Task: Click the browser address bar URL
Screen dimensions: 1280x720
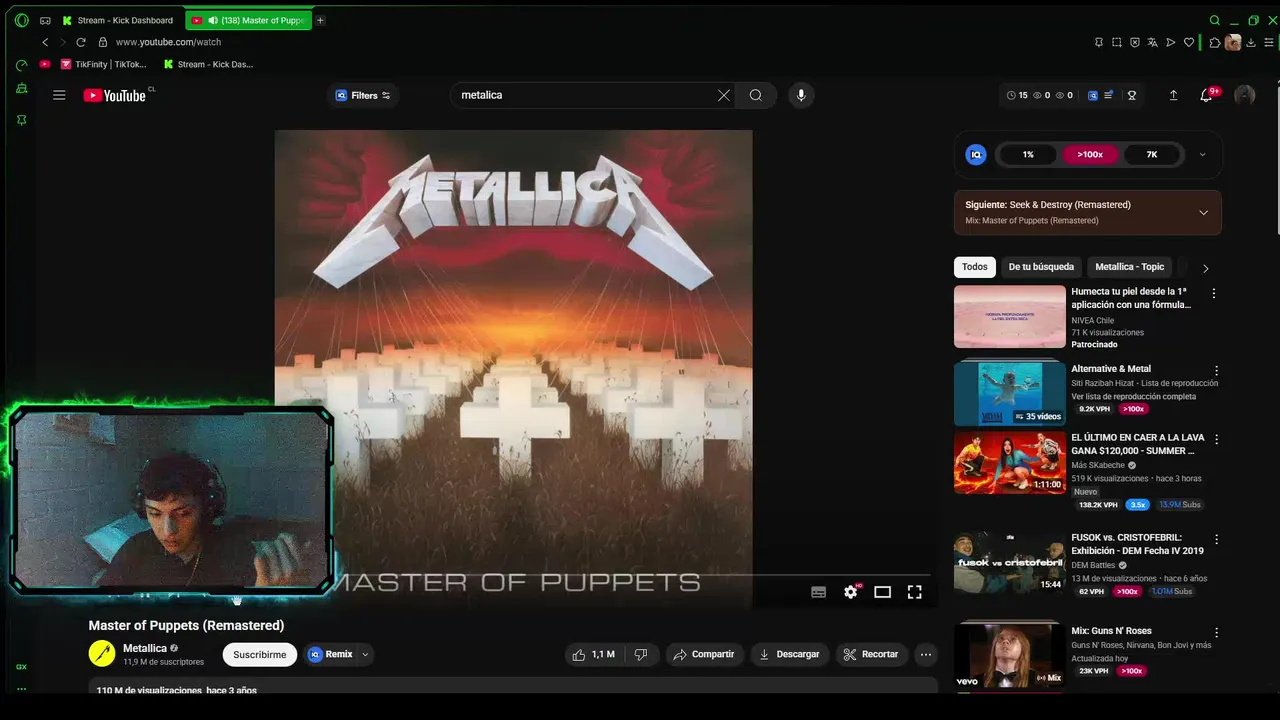Action: tap(168, 42)
